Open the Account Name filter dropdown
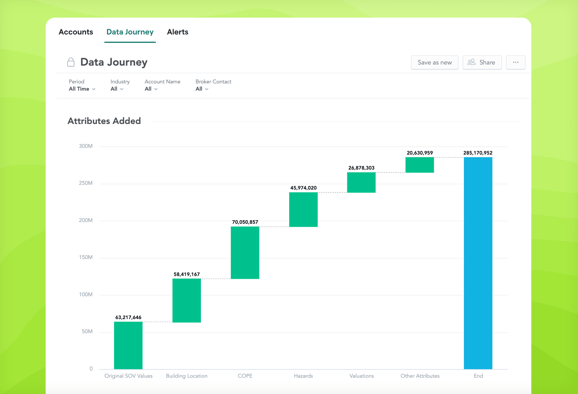This screenshot has height=394, width=578. pos(151,89)
